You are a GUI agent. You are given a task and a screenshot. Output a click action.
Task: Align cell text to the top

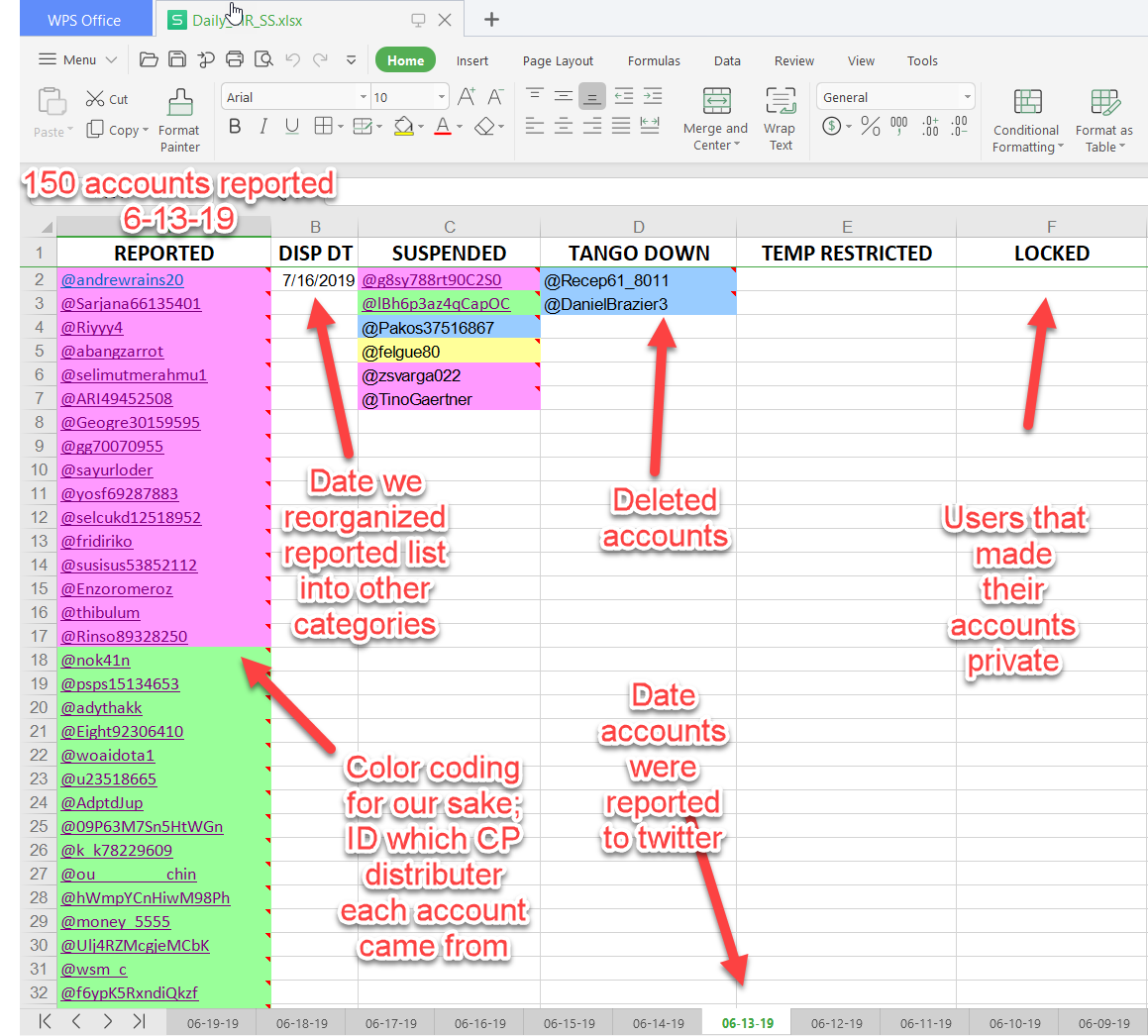pyautogui.click(x=535, y=95)
